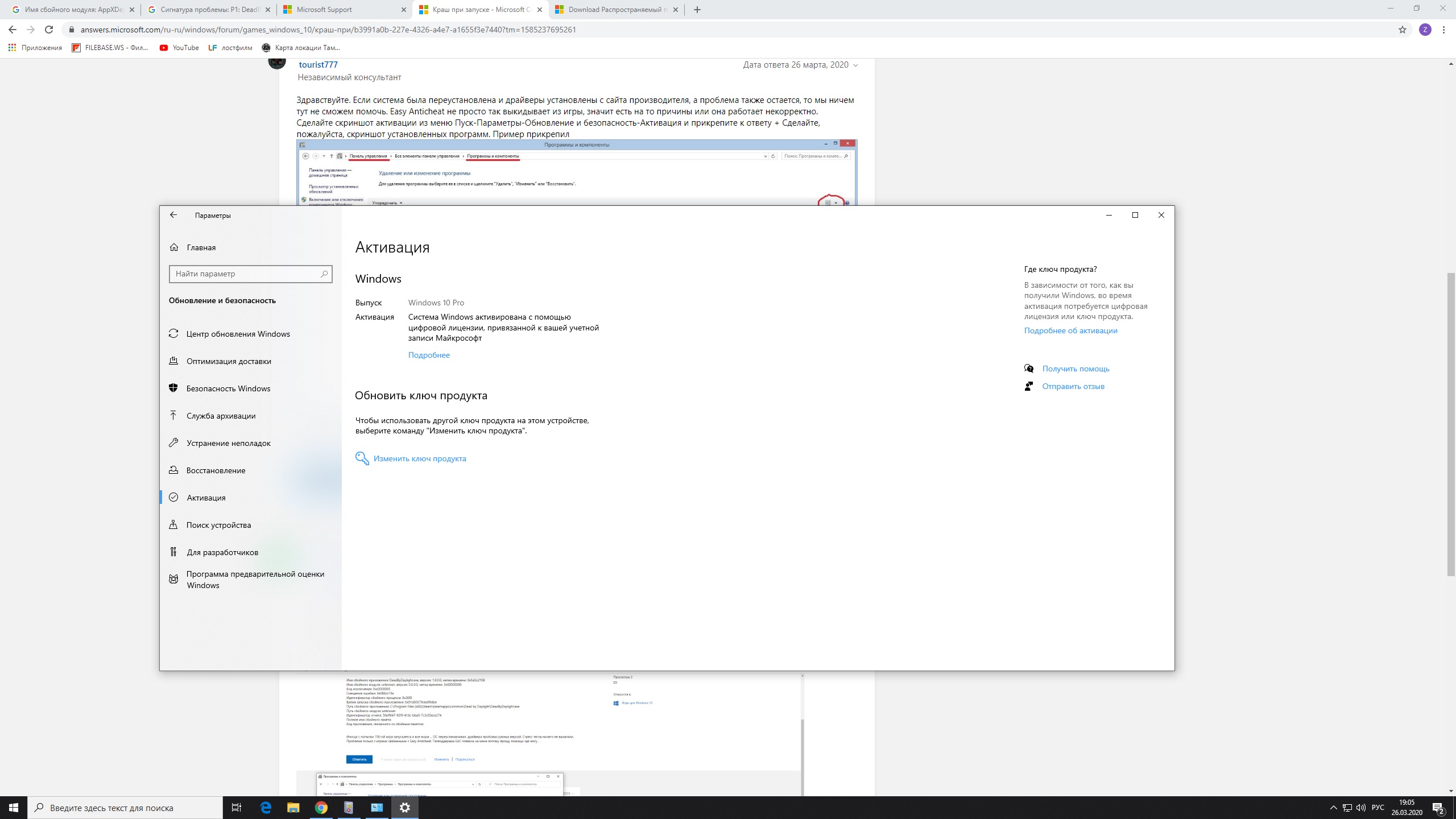Click Изменить ключ продукта link

(x=419, y=458)
